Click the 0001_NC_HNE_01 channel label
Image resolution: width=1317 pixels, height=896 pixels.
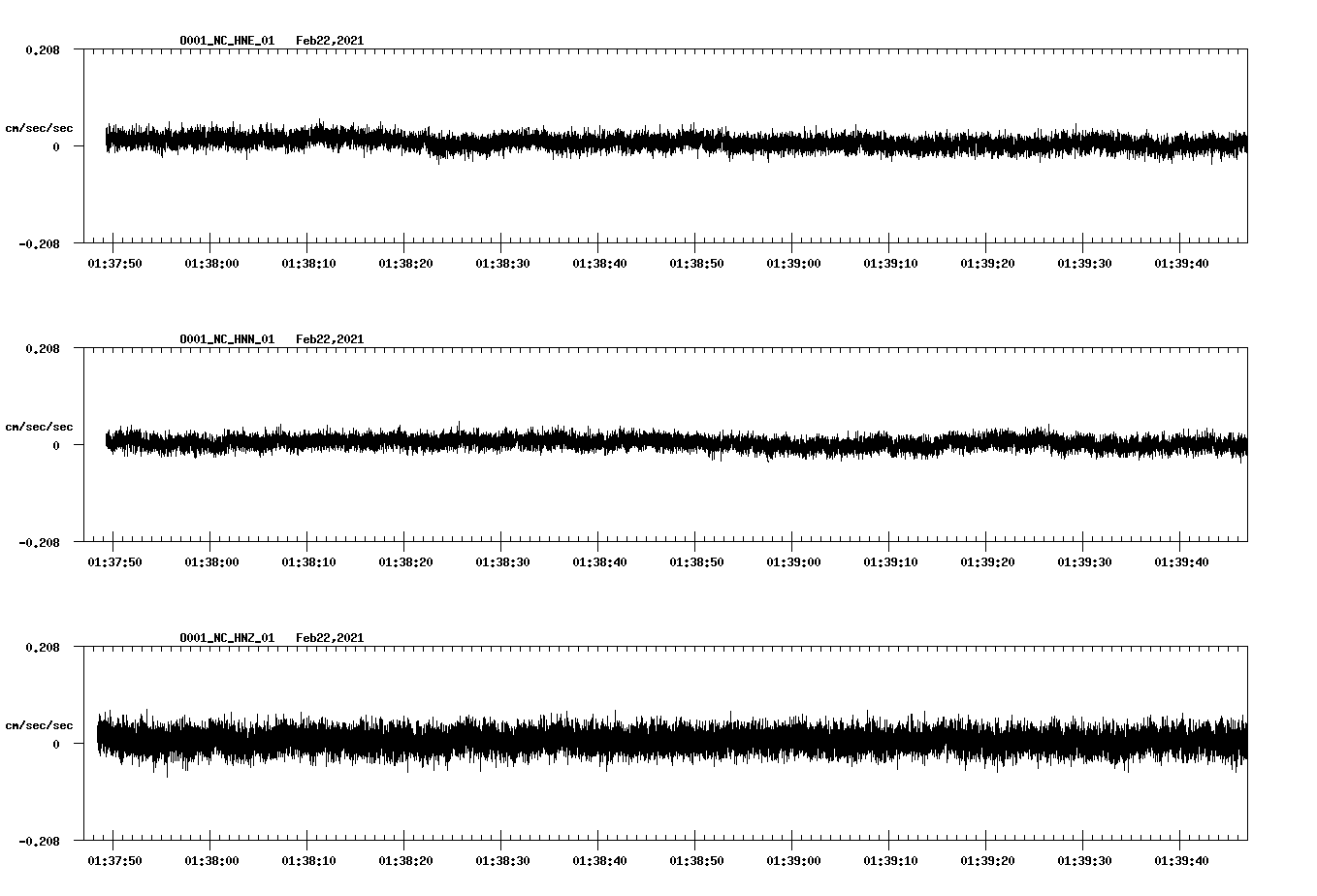tap(226, 41)
